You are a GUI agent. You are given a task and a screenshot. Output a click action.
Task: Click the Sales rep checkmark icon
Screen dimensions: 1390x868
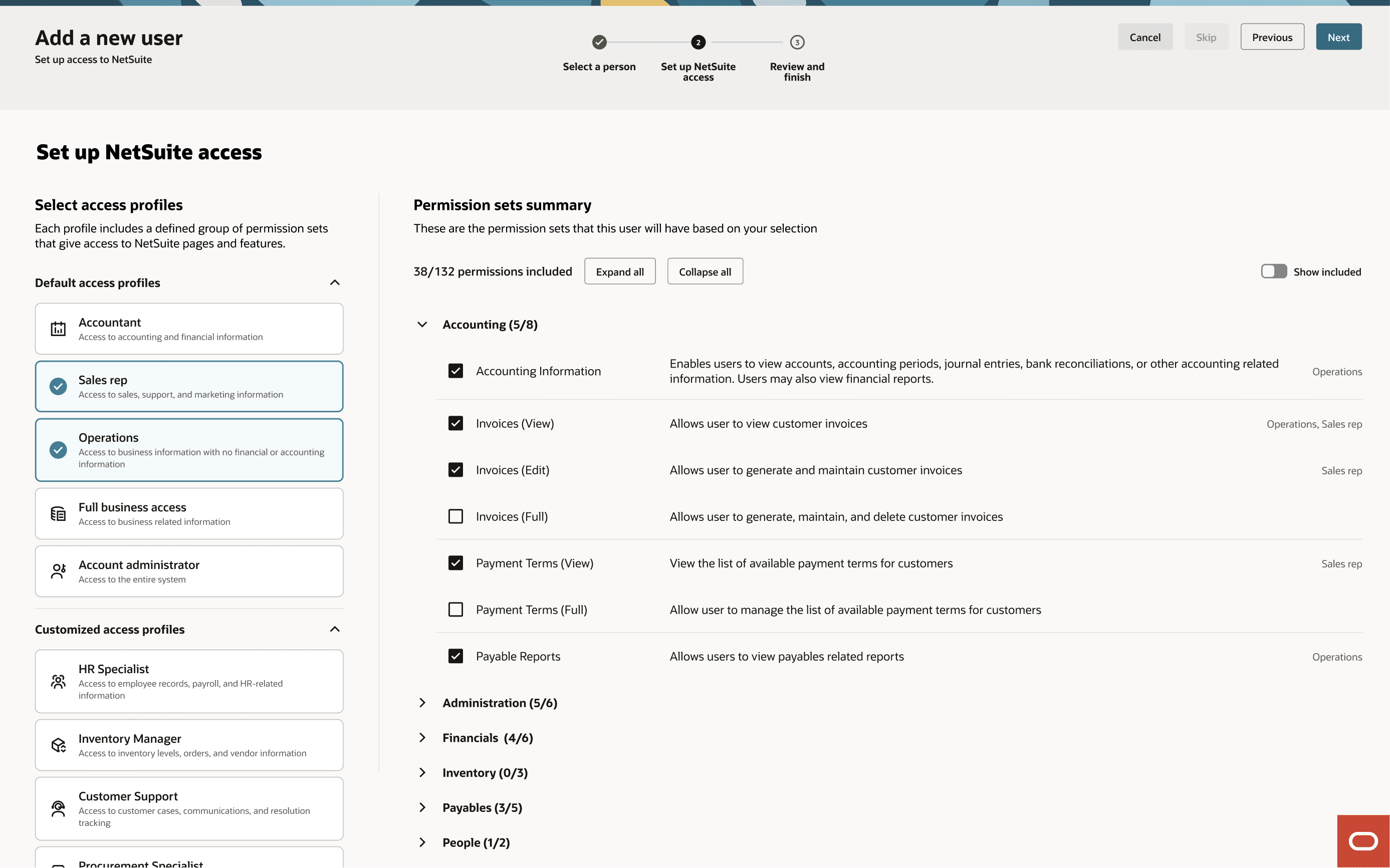point(58,386)
